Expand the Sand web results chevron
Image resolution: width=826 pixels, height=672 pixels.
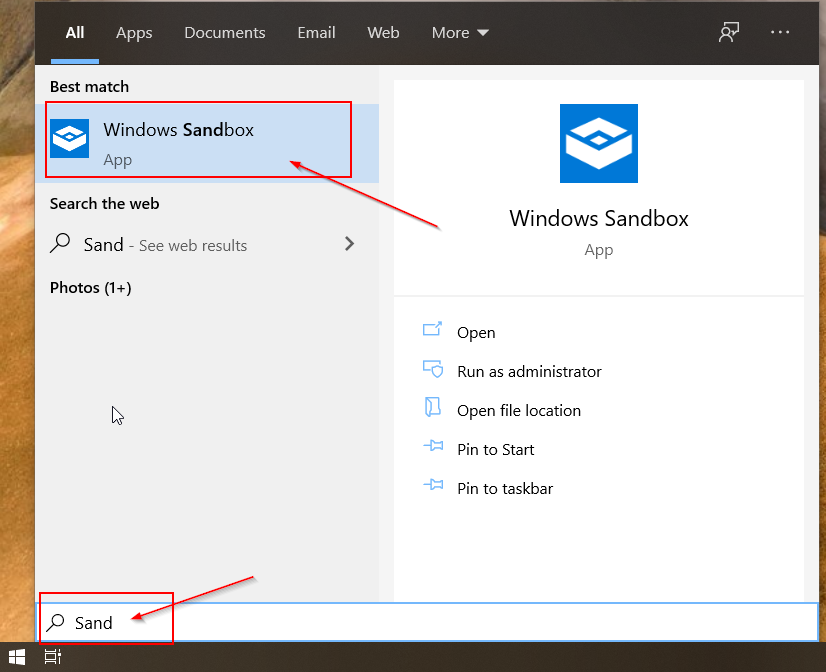coord(349,243)
